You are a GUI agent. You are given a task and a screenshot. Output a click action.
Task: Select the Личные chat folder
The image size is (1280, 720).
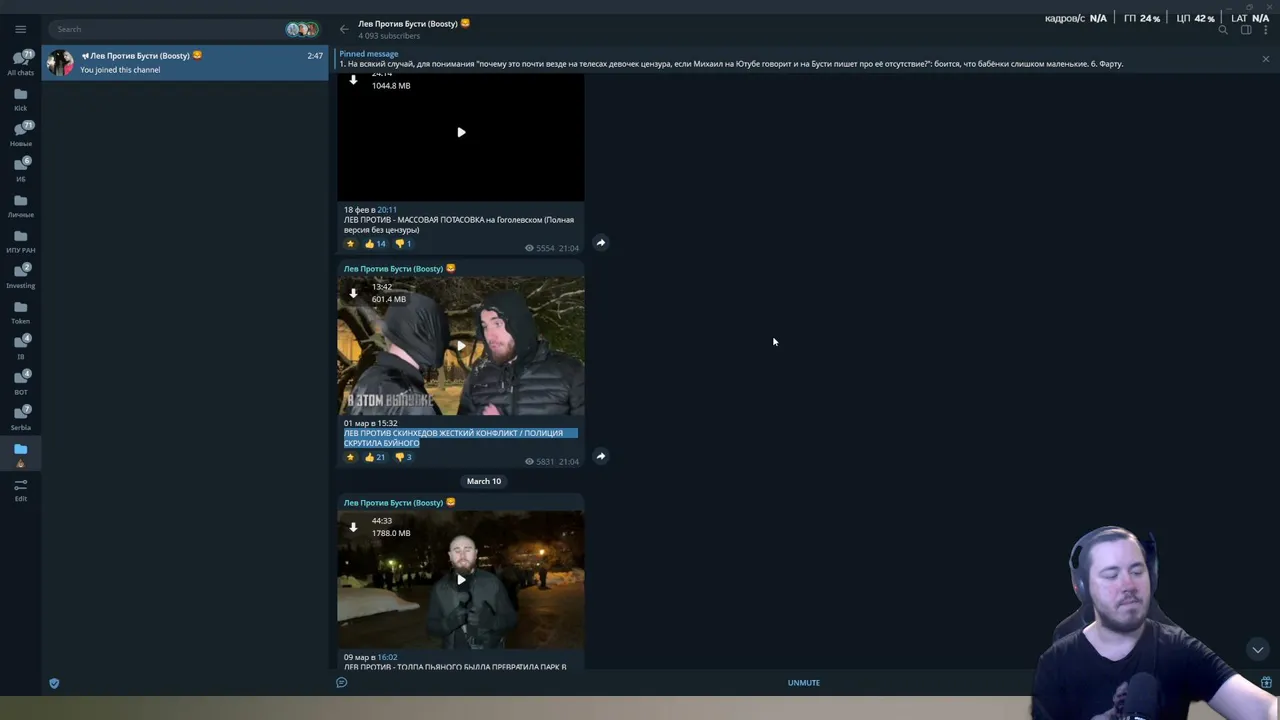21,206
